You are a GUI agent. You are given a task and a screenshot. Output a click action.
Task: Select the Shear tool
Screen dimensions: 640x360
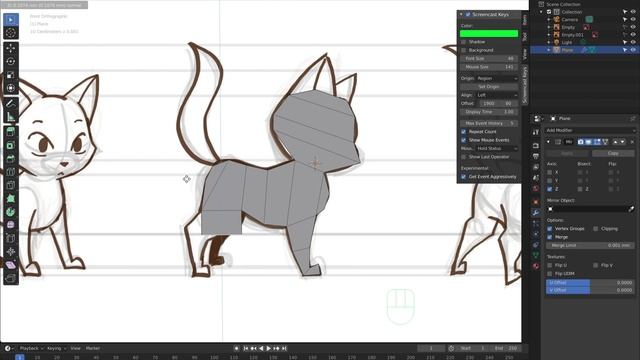11,265
